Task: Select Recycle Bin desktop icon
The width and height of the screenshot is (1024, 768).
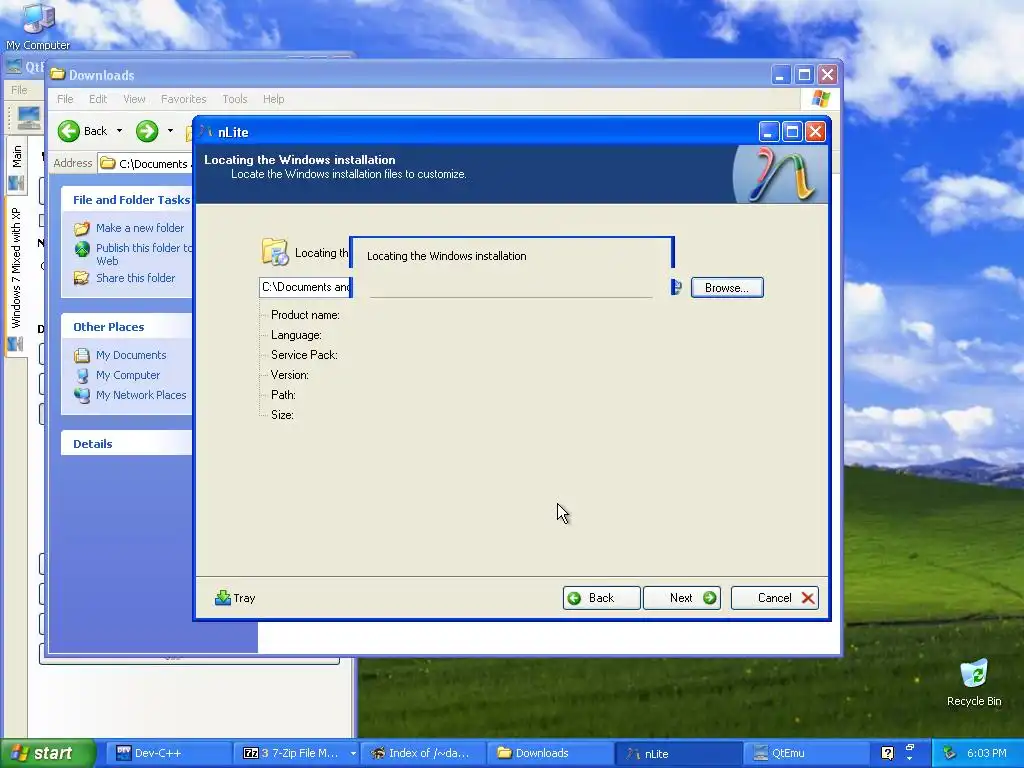Action: coord(974,682)
